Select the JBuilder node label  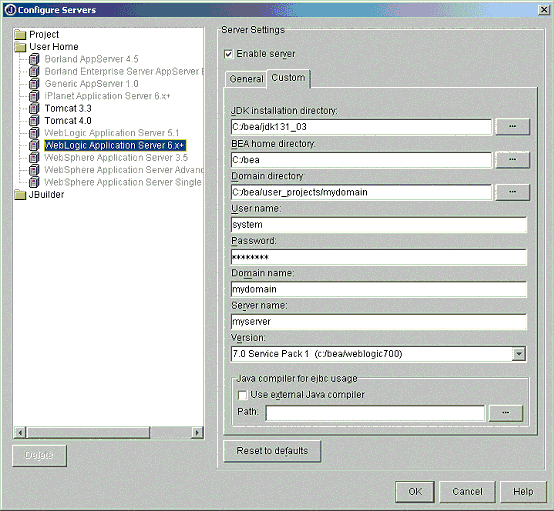pos(46,195)
